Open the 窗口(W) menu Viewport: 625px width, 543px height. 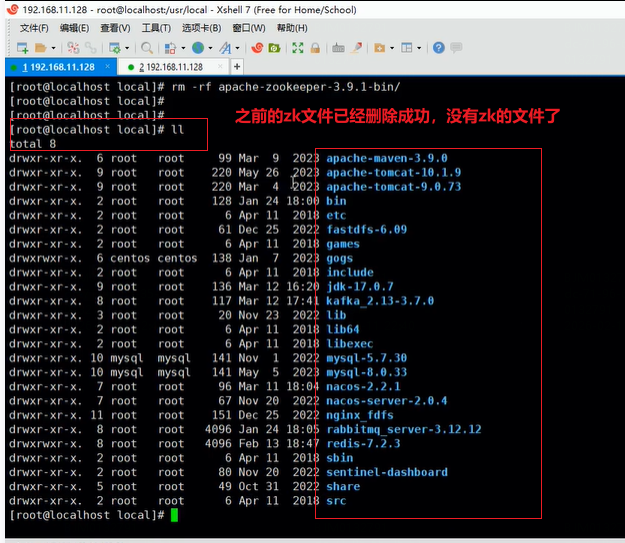click(x=249, y=28)
